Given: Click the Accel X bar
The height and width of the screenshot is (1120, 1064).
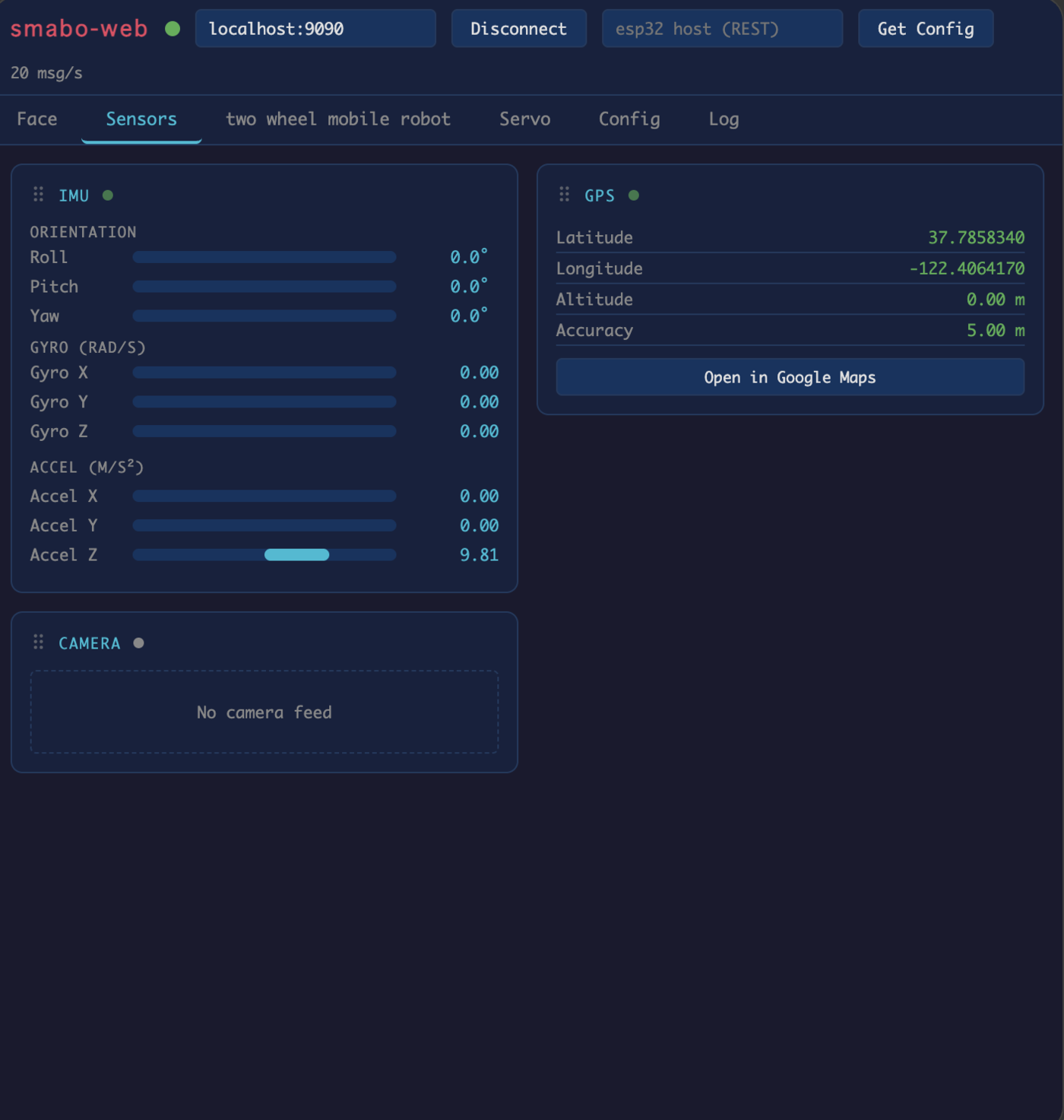Looking at the screenshot, I should pos(264,496).
